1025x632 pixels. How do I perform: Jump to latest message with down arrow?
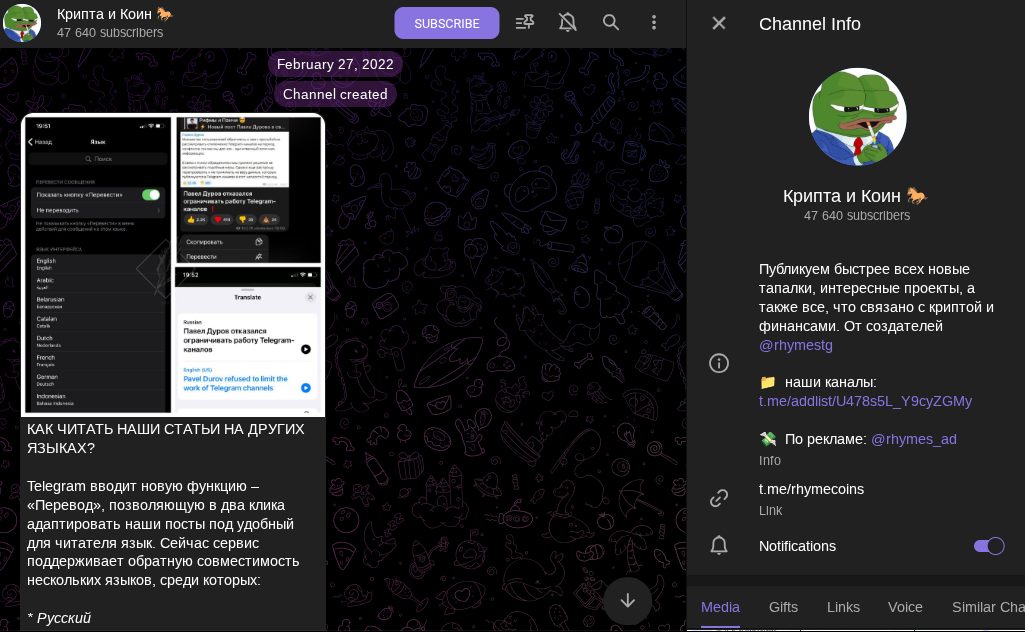pyautogui.click(x=628, y=601)
